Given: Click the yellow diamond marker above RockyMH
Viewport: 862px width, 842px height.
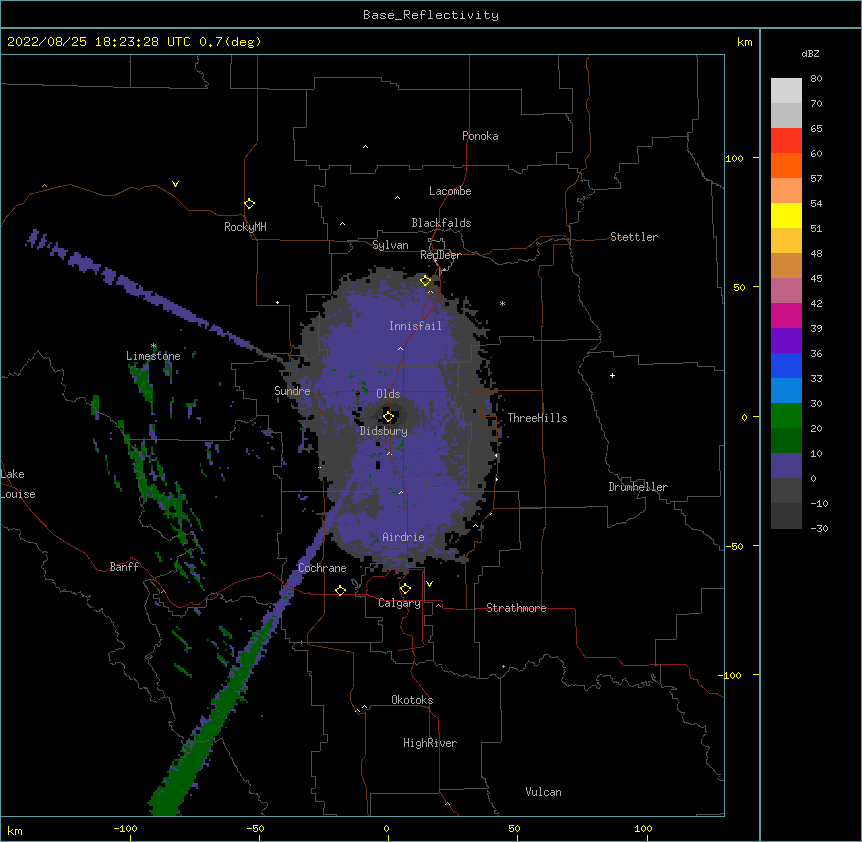Looking at the screenshot, I should [249, 204].
